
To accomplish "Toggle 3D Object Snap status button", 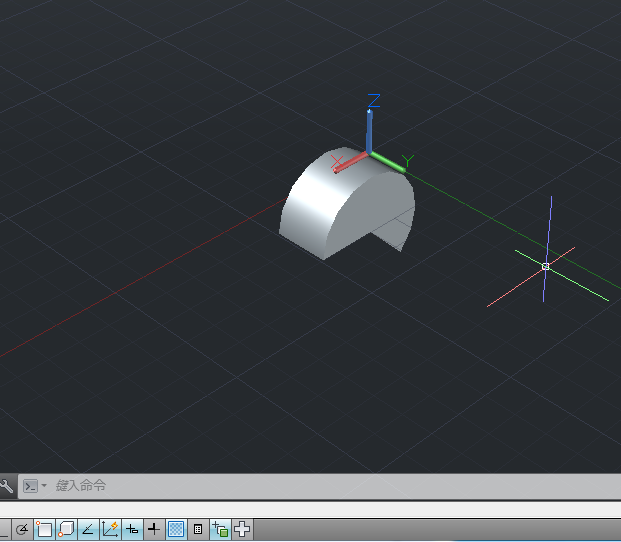I will (66, 529).
